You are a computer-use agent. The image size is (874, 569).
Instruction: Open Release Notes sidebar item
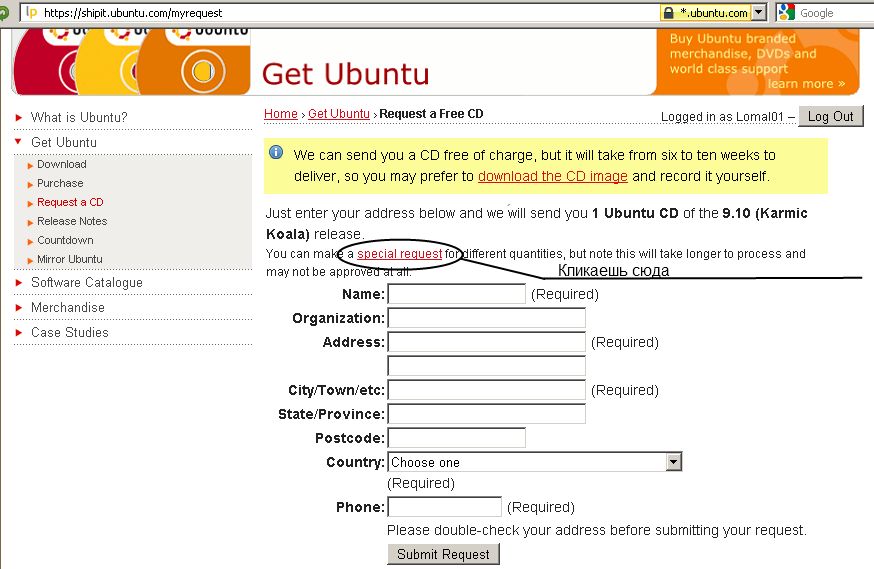tap(72, 221)
